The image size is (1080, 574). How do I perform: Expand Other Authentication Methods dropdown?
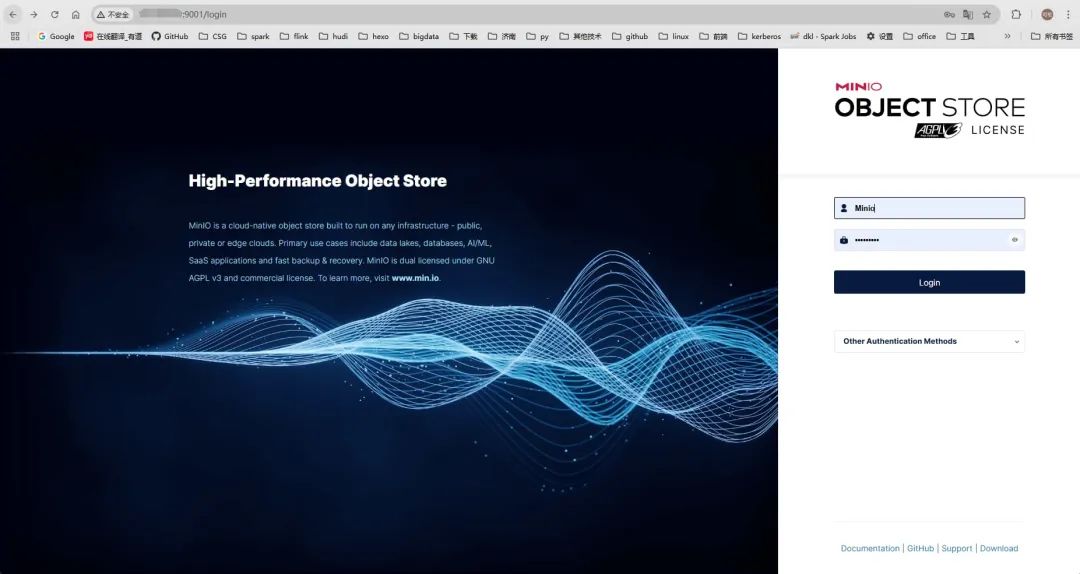(929, 341)
